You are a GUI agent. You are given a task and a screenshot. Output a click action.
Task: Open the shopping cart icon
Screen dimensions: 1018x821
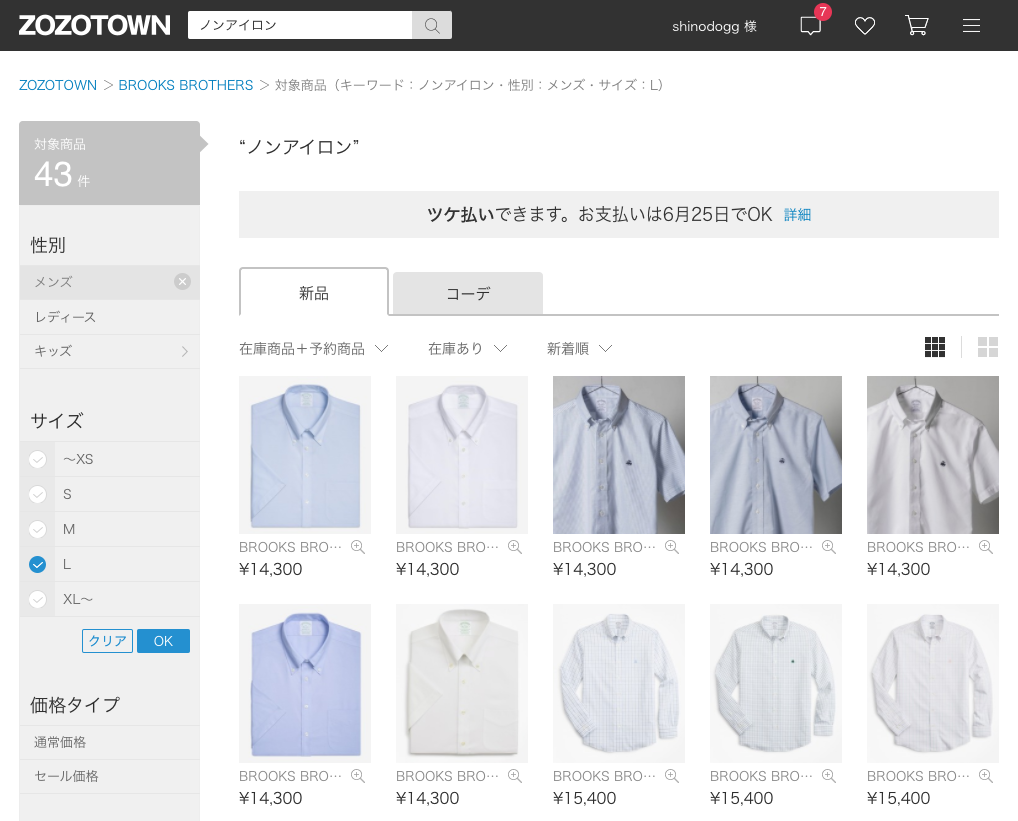tap(917, 25)
